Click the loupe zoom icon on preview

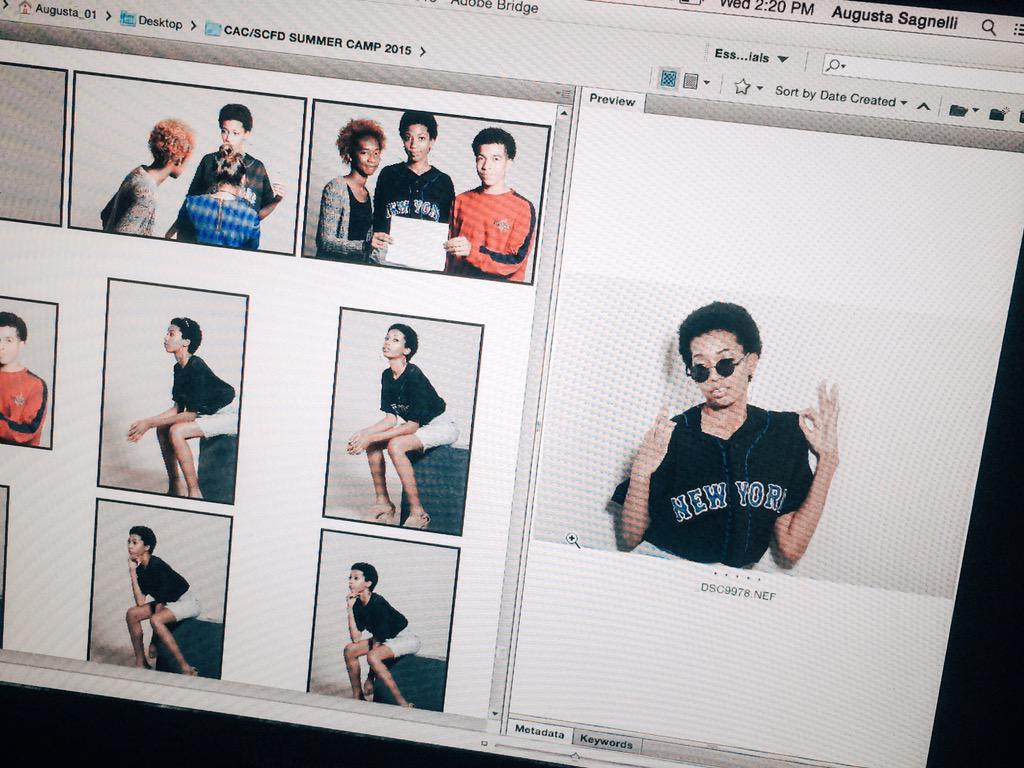(x=573, y=539)
